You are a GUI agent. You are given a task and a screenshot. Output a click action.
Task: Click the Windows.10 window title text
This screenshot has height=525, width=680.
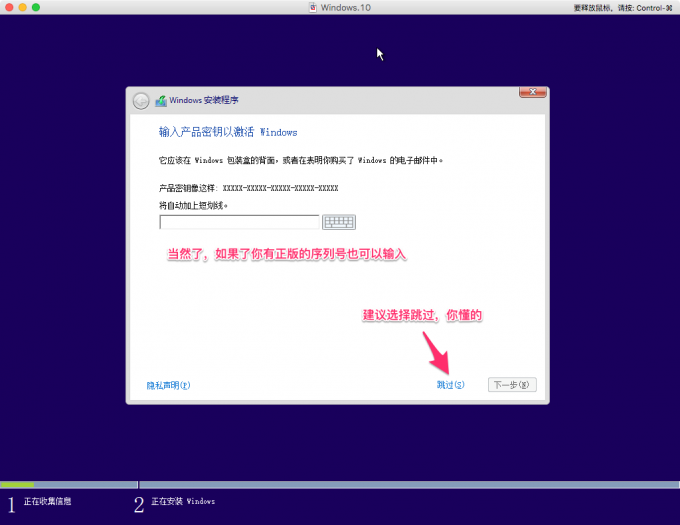click(346, 7)
